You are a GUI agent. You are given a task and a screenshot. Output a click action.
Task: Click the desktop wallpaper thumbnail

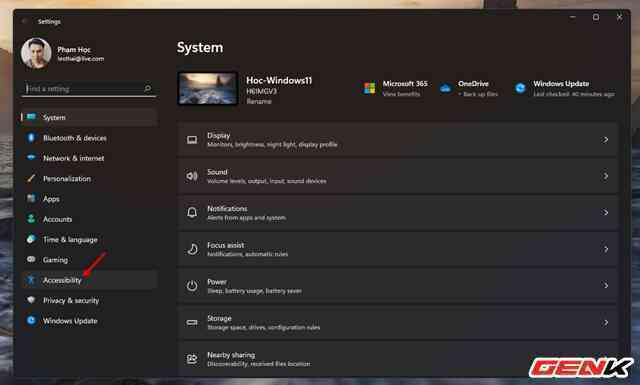(x=208, y=89)
